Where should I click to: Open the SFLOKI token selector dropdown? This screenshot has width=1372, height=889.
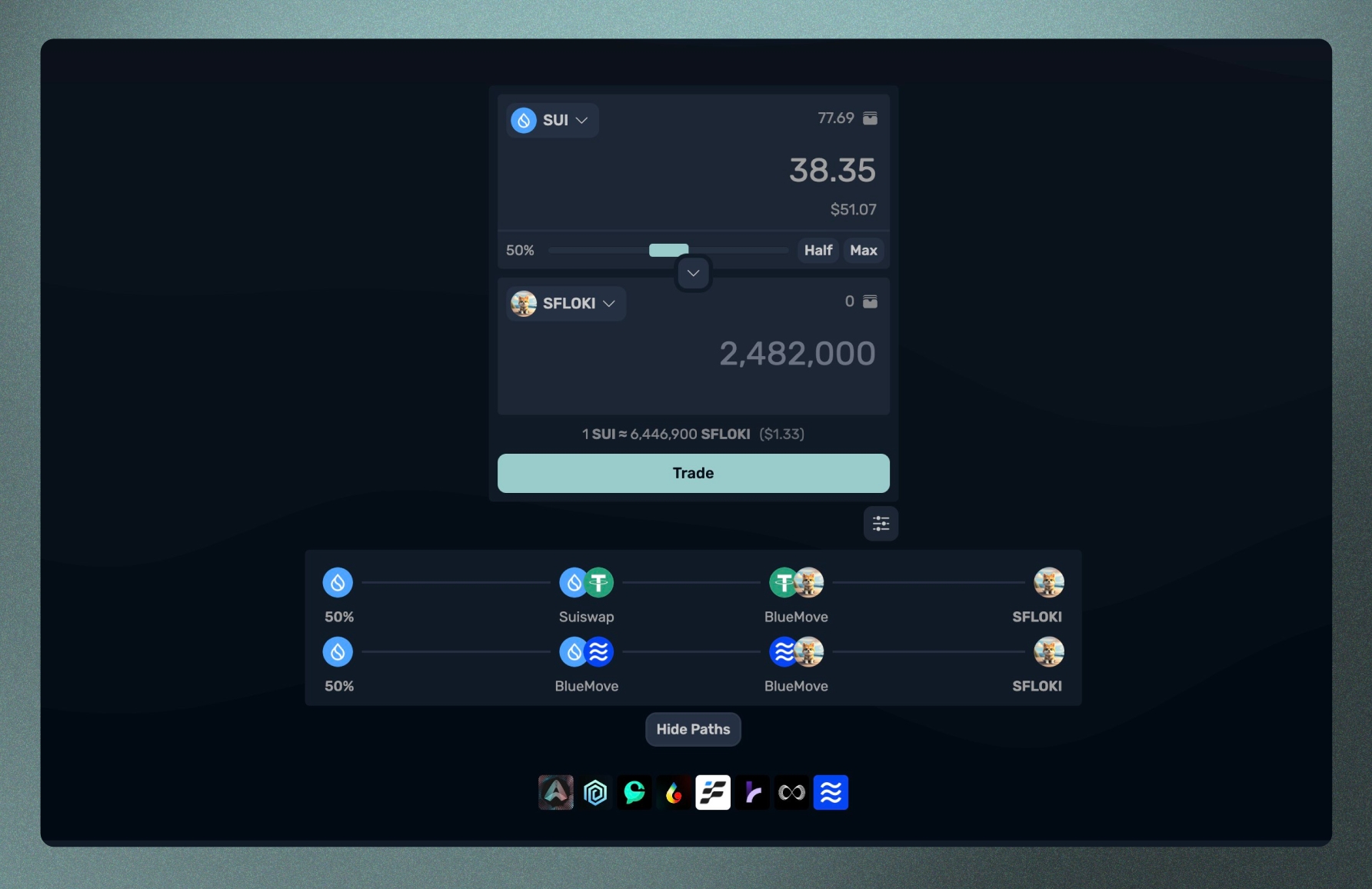(x=565, y=303)
